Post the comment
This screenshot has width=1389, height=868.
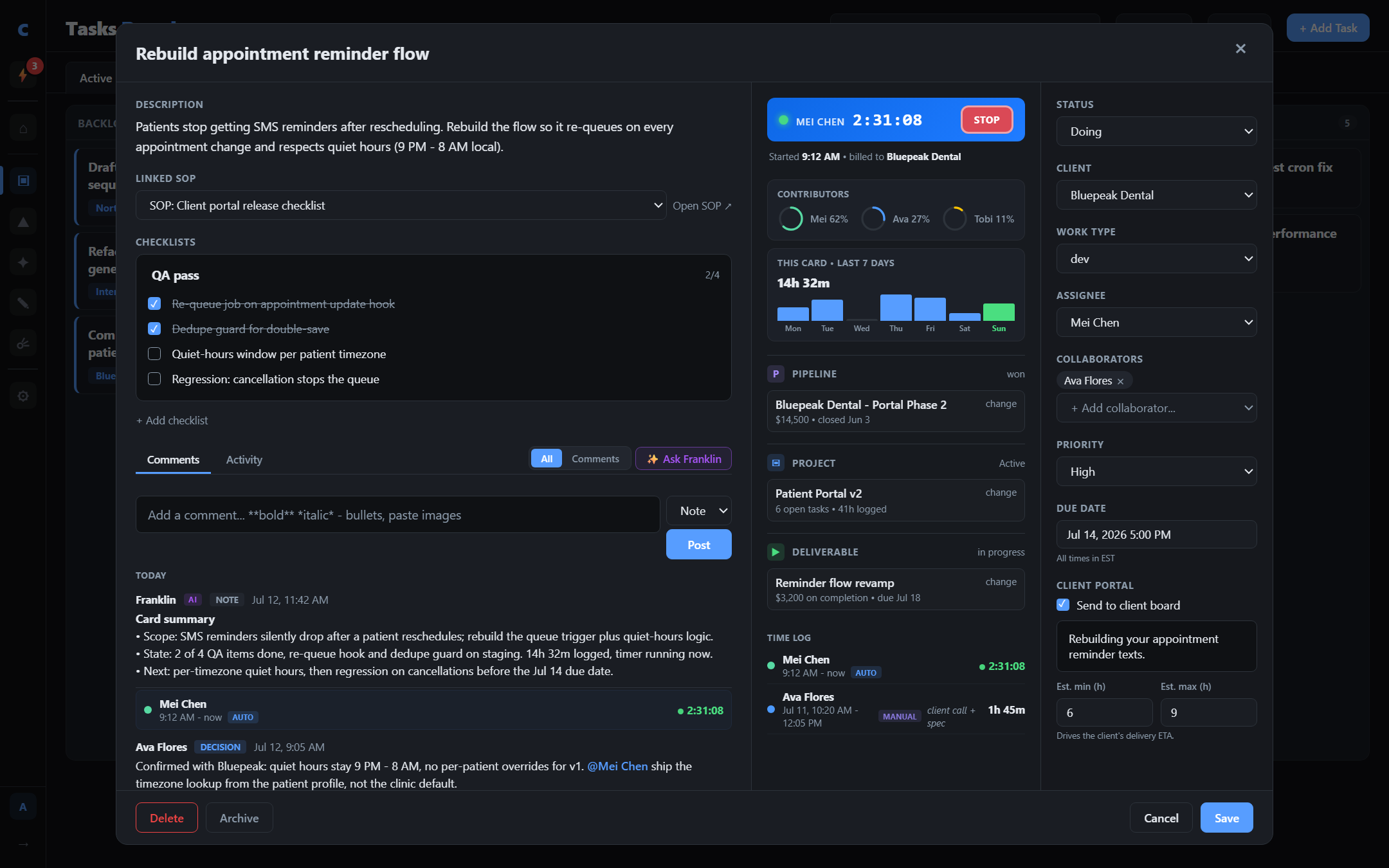pos(698,545)
